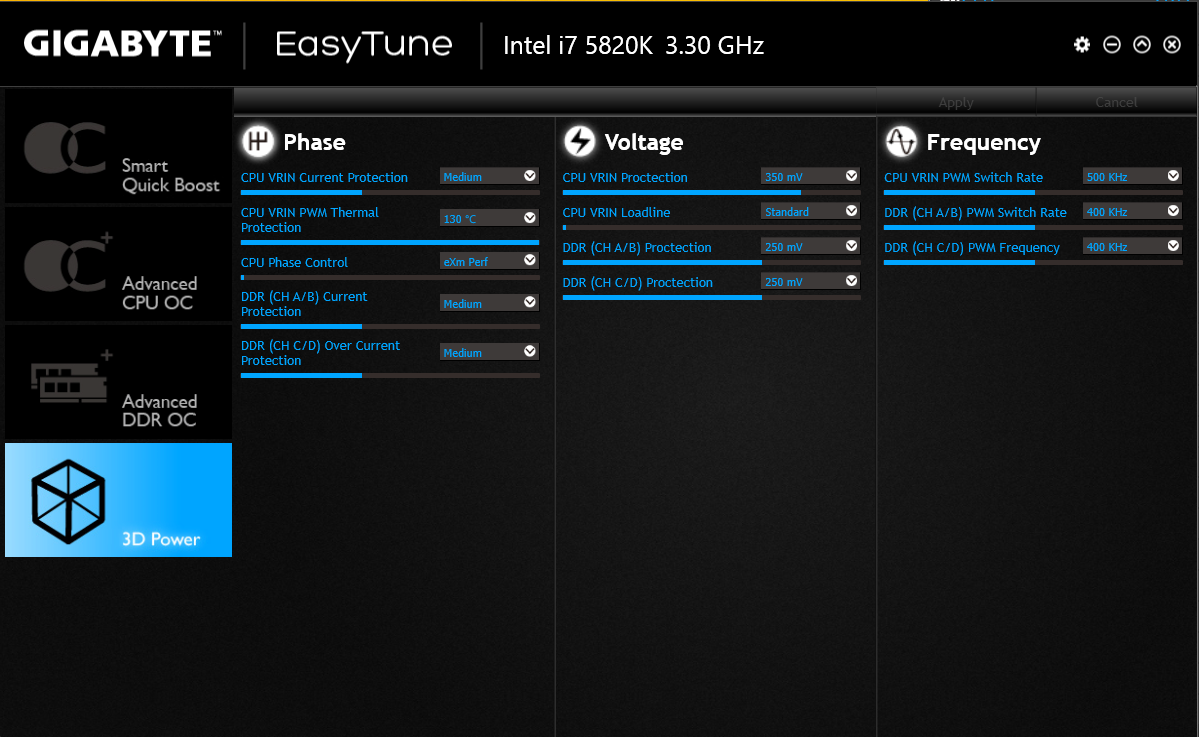This screenshot has width=1199, height=737.
Task: Click the 3D Power cube icon
Action: coord(68,501)
